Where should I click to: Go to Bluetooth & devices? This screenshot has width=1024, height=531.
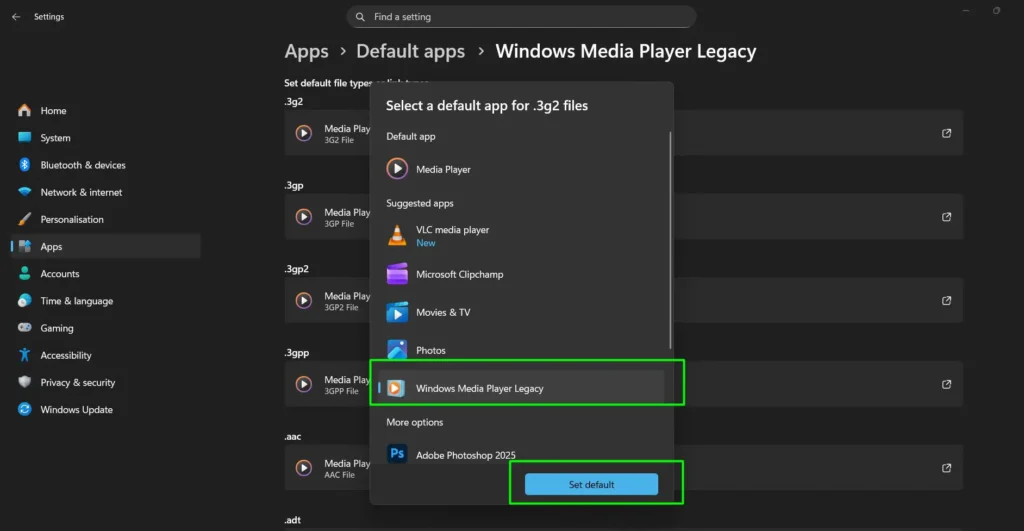coord(106,165)
